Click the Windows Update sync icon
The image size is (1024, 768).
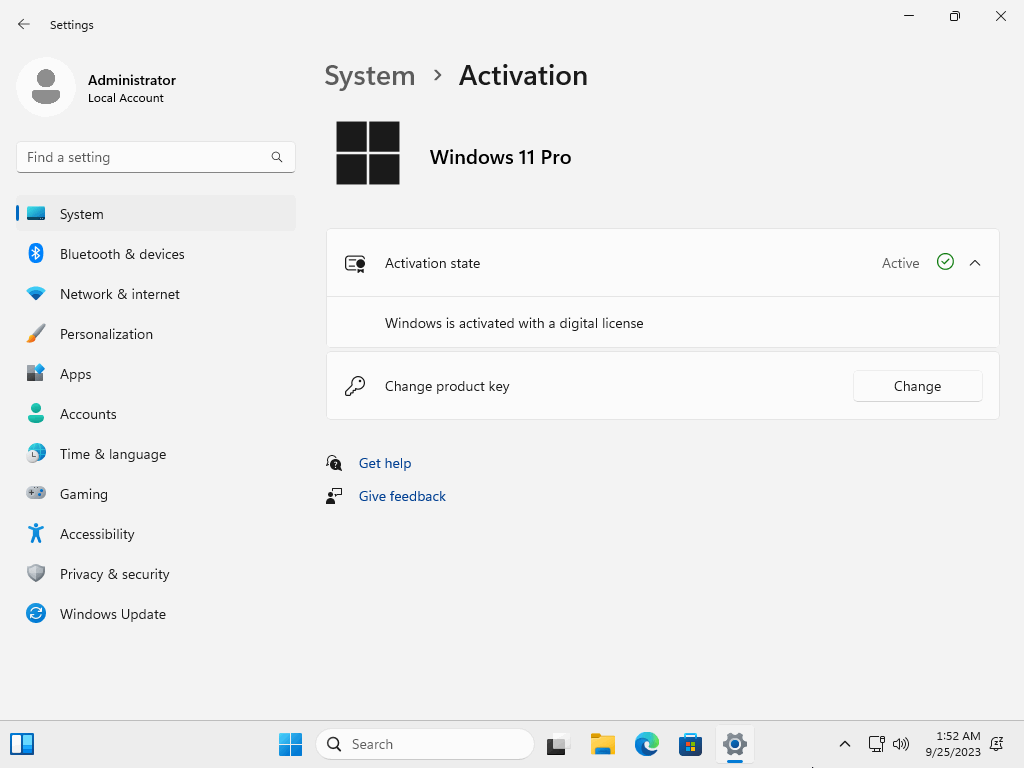[36, 613]
